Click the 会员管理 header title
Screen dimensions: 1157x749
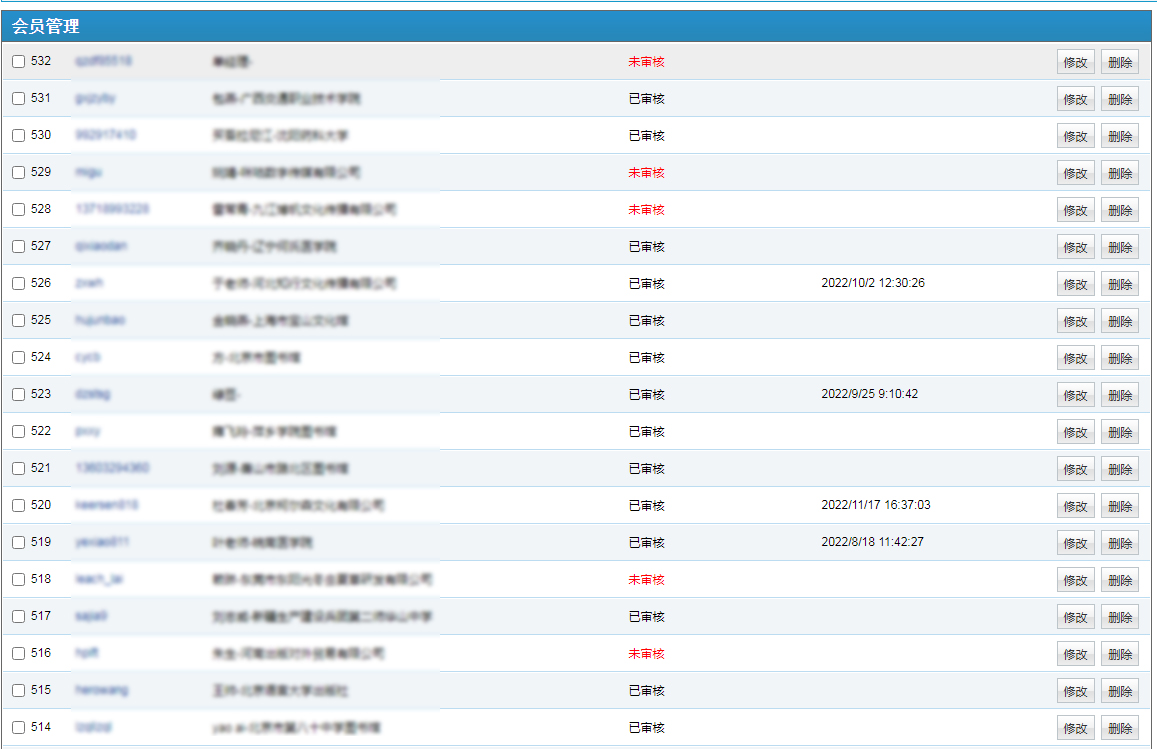46,27
